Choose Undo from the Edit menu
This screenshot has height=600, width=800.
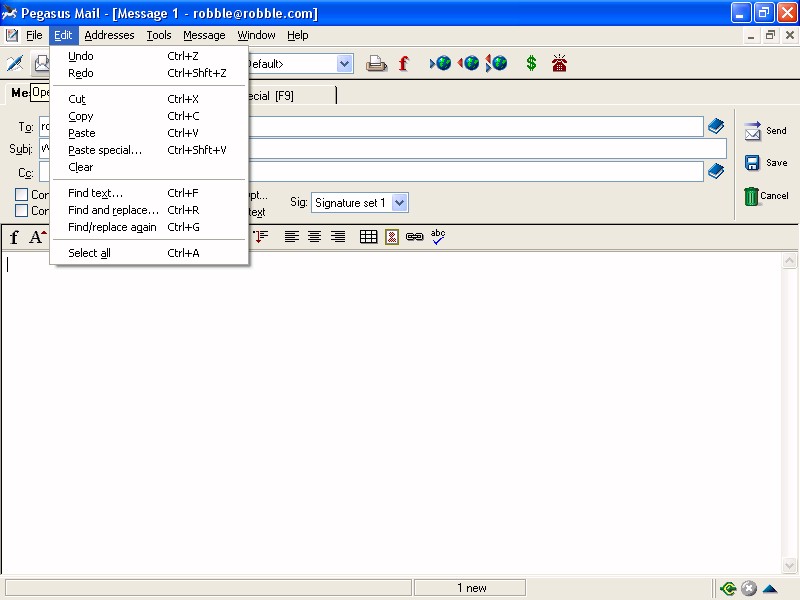(x=149, y=56)
